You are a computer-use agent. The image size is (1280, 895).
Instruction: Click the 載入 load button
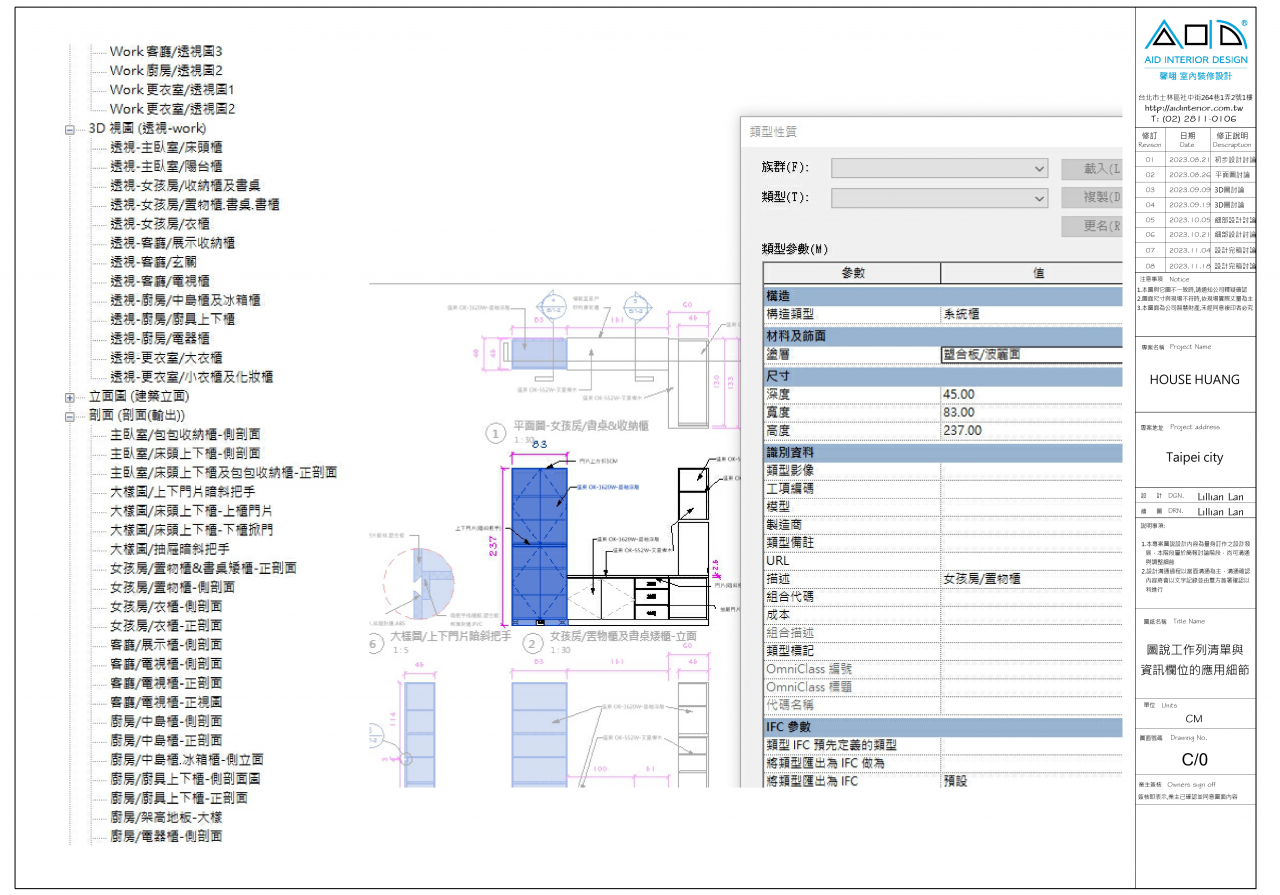[x=1092, y=168]
